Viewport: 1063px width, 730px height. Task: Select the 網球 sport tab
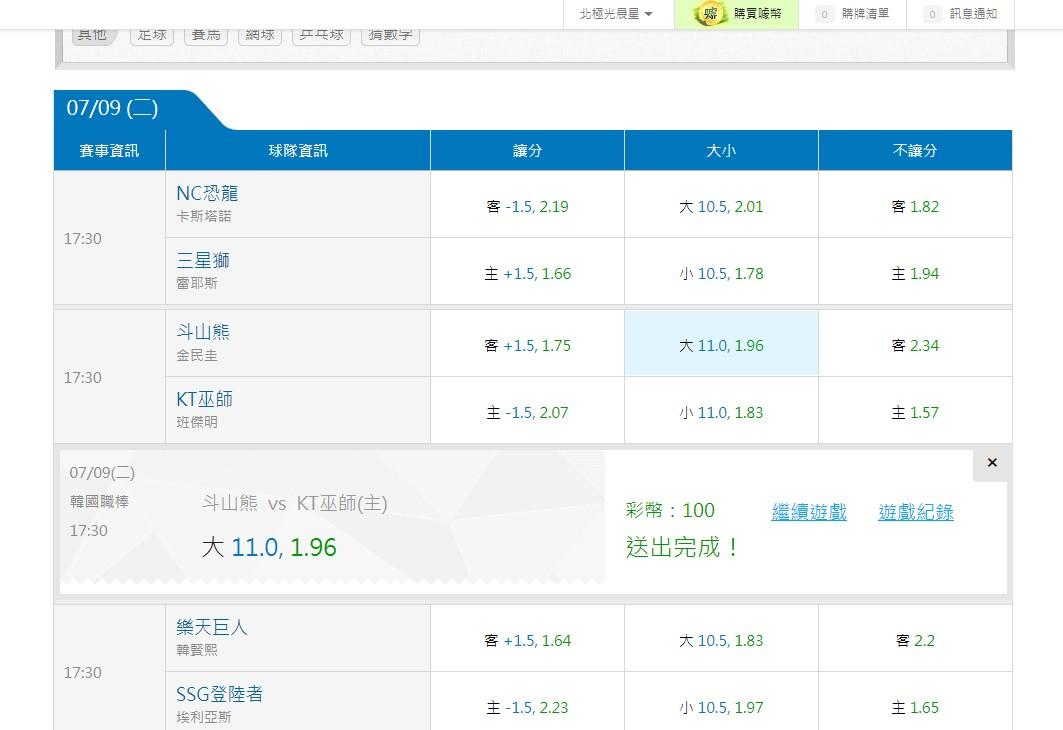pos(260,35)
